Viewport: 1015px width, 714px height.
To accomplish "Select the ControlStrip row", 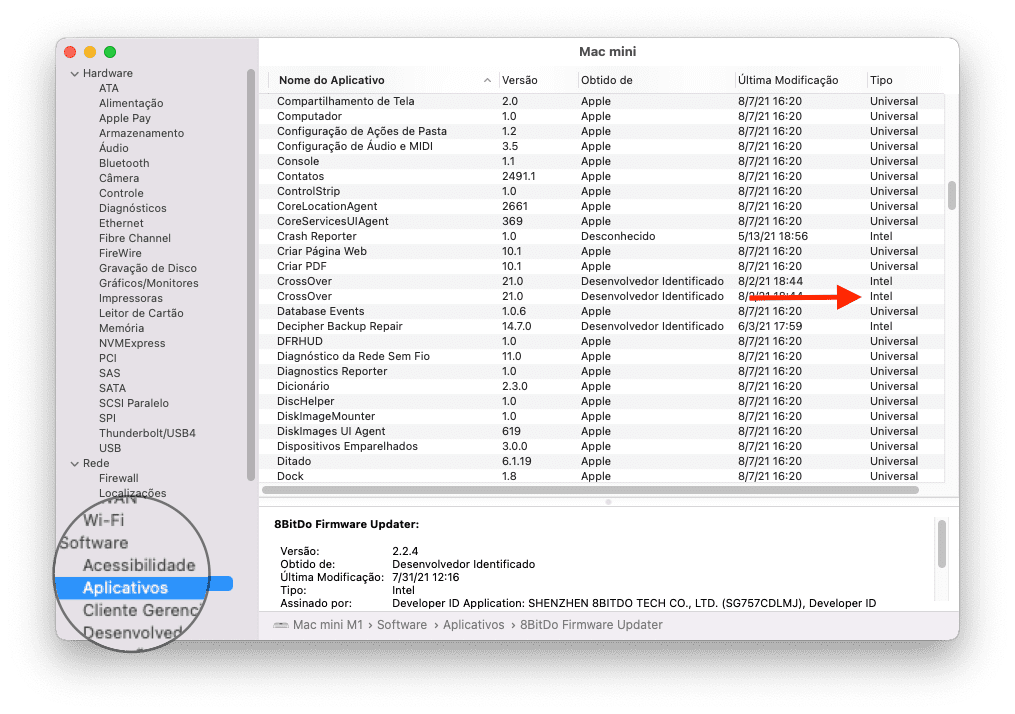I will click(601, 191).
